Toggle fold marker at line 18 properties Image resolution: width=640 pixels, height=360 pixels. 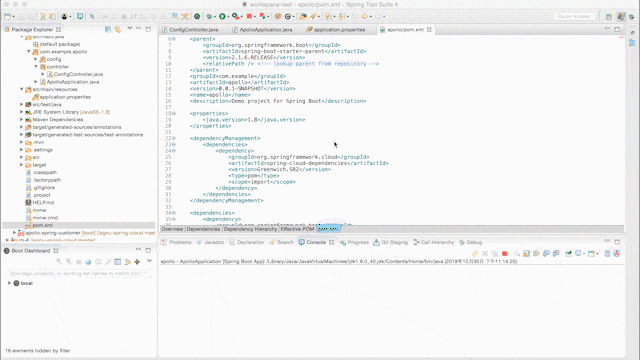pos(174,113)
